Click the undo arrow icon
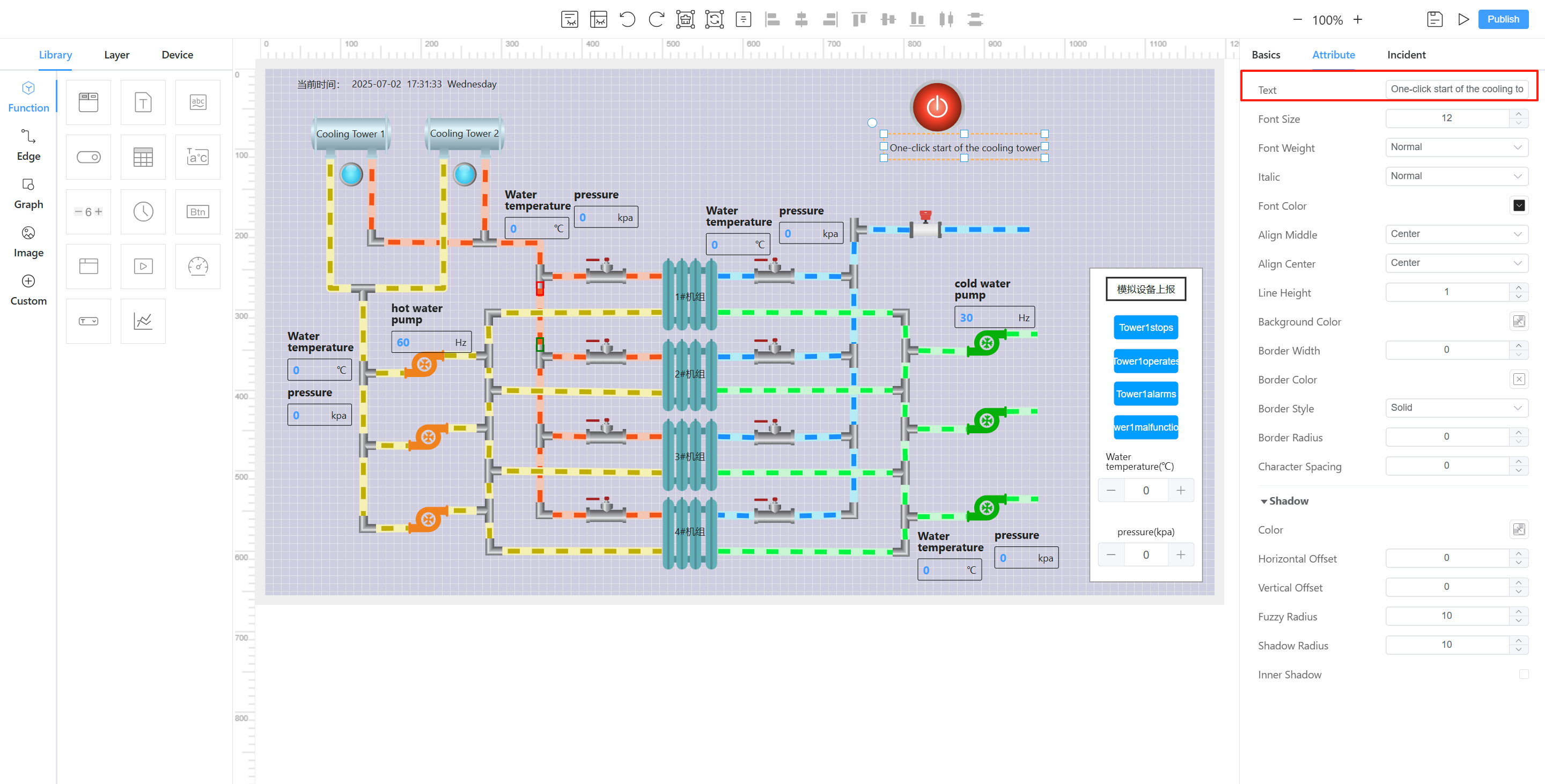Viewport: 1545px width, 784px height. (627, 19)
